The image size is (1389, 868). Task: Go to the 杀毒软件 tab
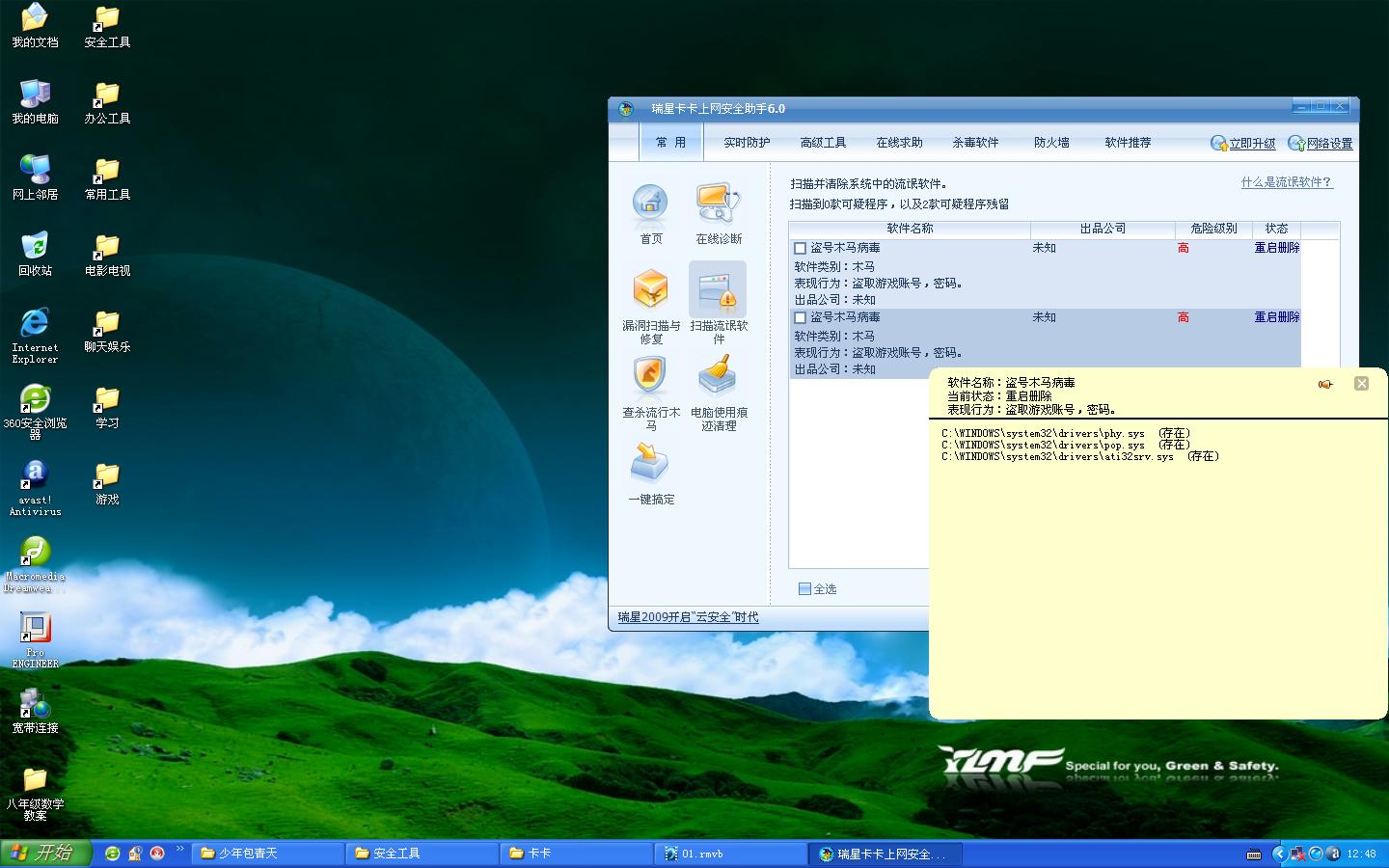(x=975, y=143)
